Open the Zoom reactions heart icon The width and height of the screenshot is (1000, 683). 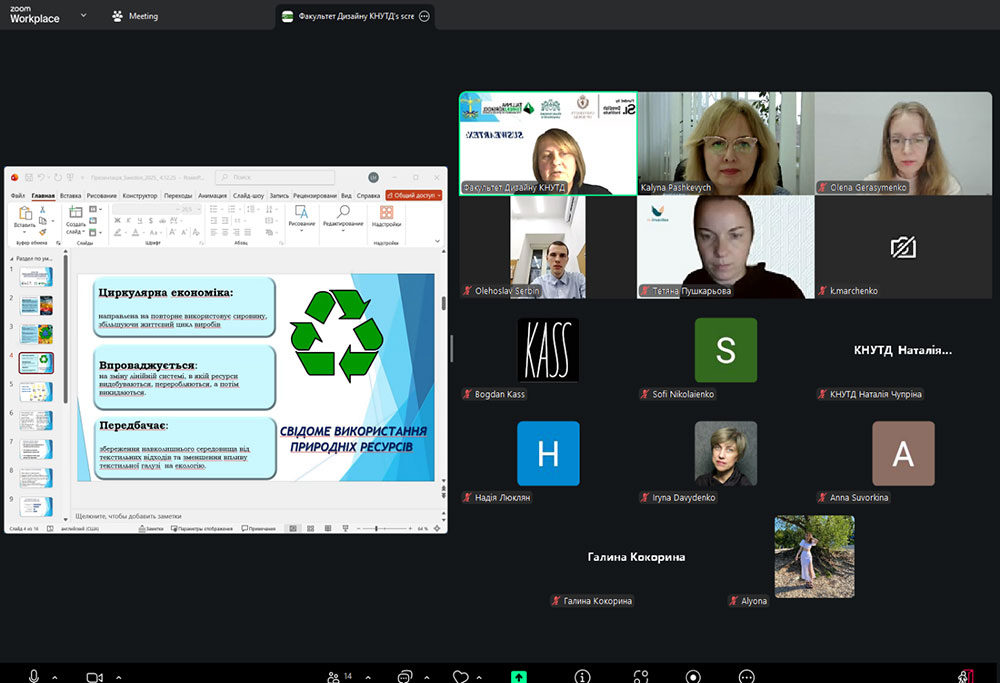click(460, 676)
